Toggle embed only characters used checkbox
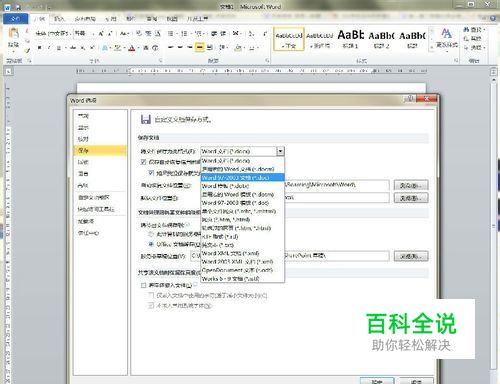The height and width of the screenshot is (384, 500). pos(151,295)
